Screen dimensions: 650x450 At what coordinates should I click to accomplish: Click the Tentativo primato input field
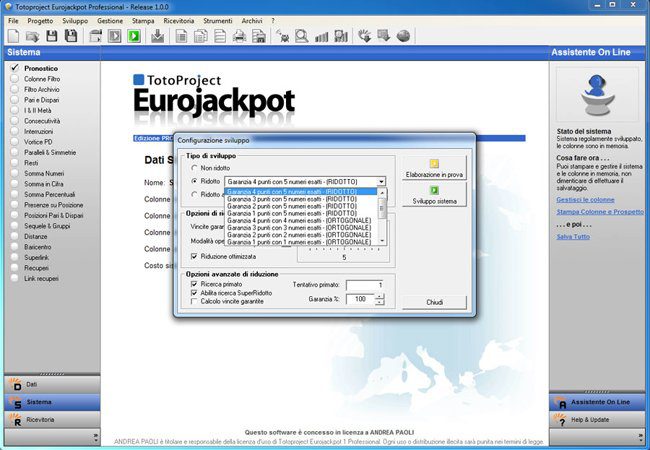click(364, 285)
